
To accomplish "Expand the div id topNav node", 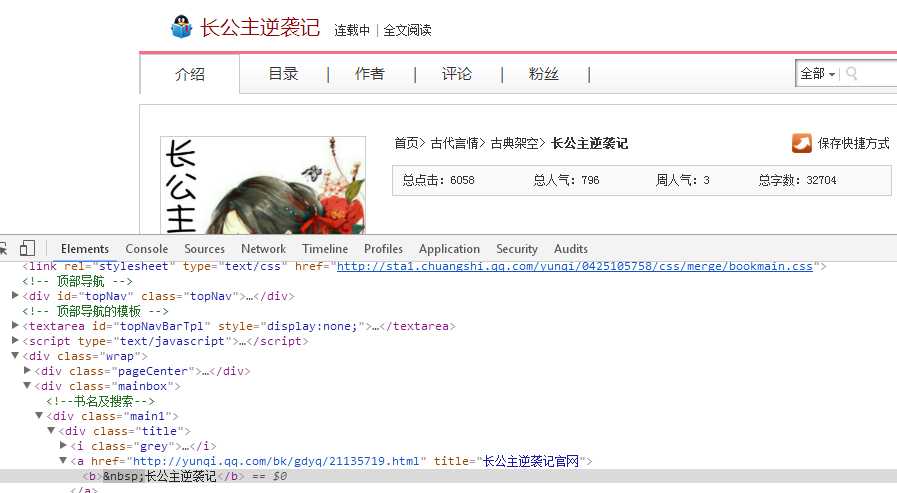I will click(15, 296).
